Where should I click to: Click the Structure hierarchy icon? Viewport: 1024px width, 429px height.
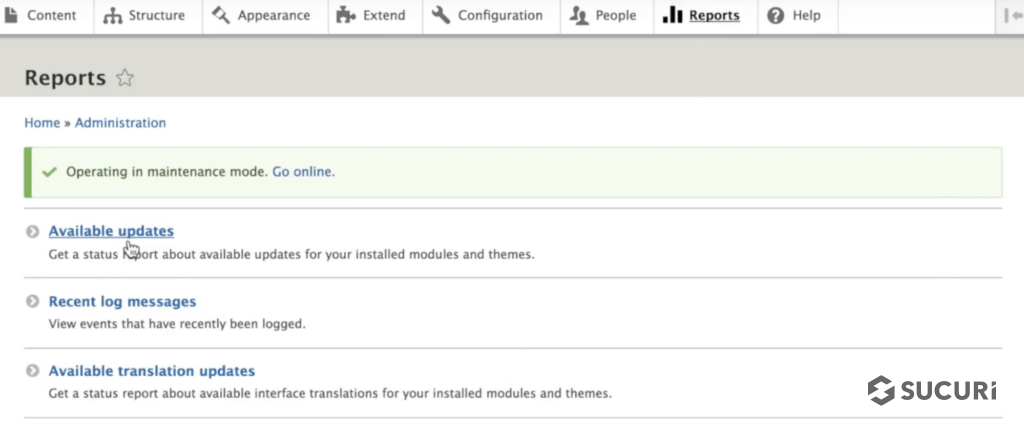click(112, 16)
